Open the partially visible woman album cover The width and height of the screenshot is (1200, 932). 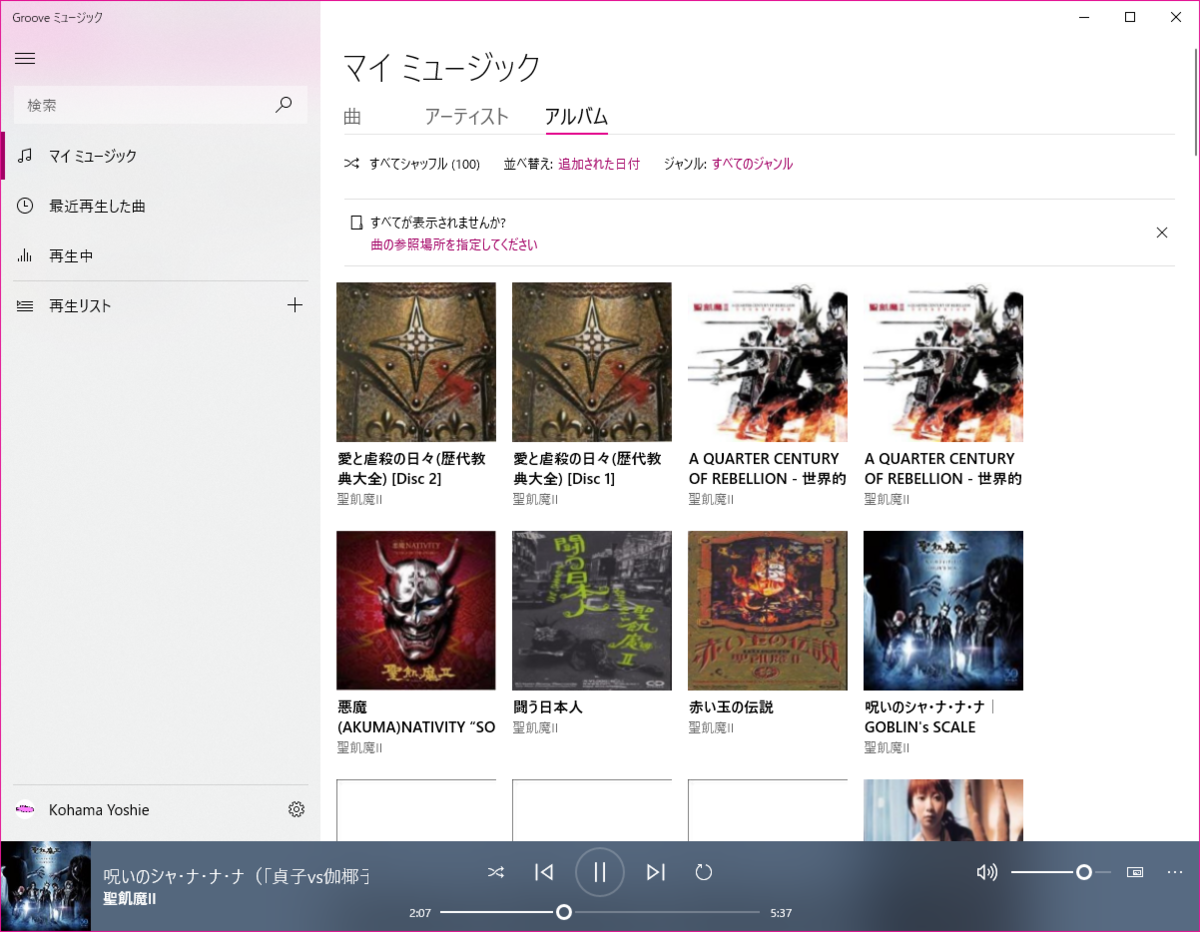[x=944, y=810]
